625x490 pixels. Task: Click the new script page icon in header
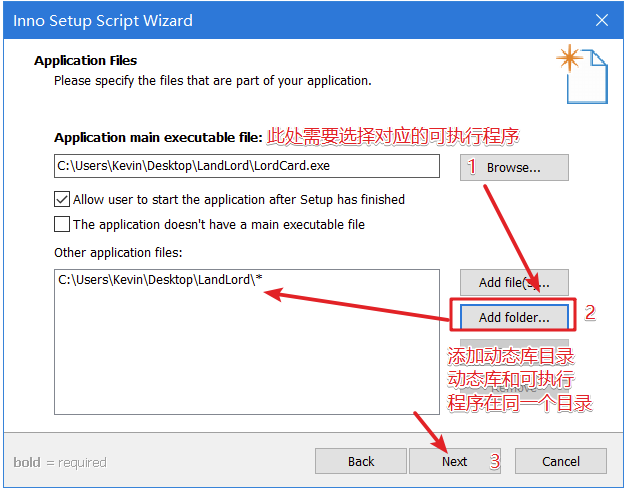pyautogui.click(x=582, y=74)
